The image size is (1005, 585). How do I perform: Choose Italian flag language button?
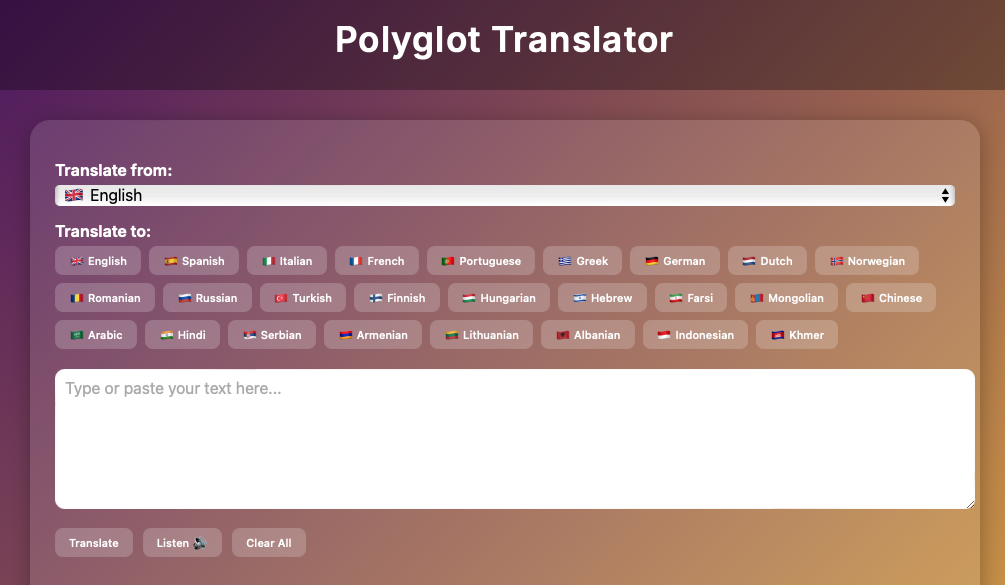[x=286, y=261]
